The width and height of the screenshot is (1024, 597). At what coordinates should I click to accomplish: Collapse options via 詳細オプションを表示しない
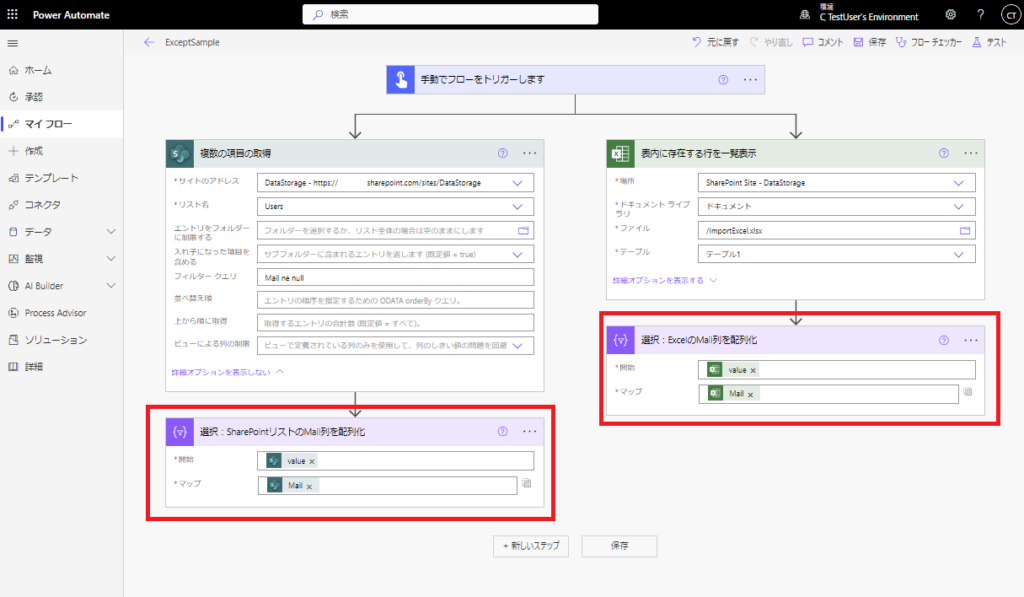[x=227, y=372]
